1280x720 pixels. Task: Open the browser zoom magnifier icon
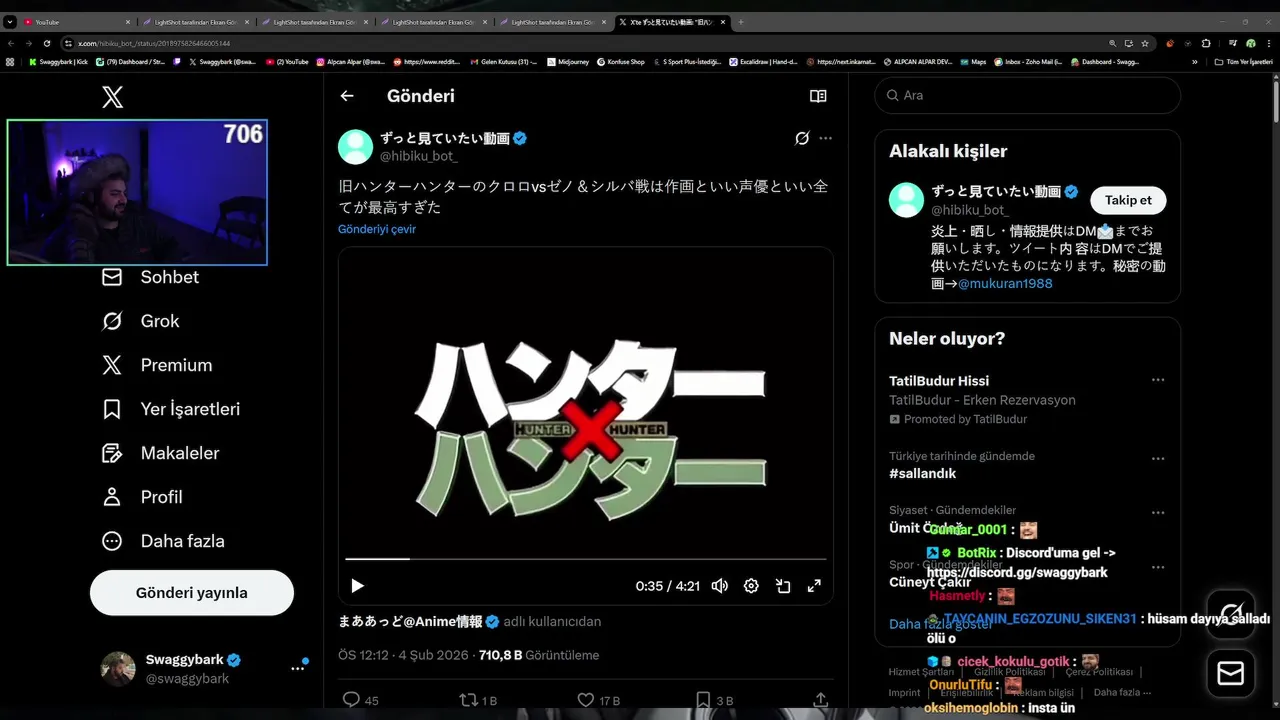(x=1113, y=43)
